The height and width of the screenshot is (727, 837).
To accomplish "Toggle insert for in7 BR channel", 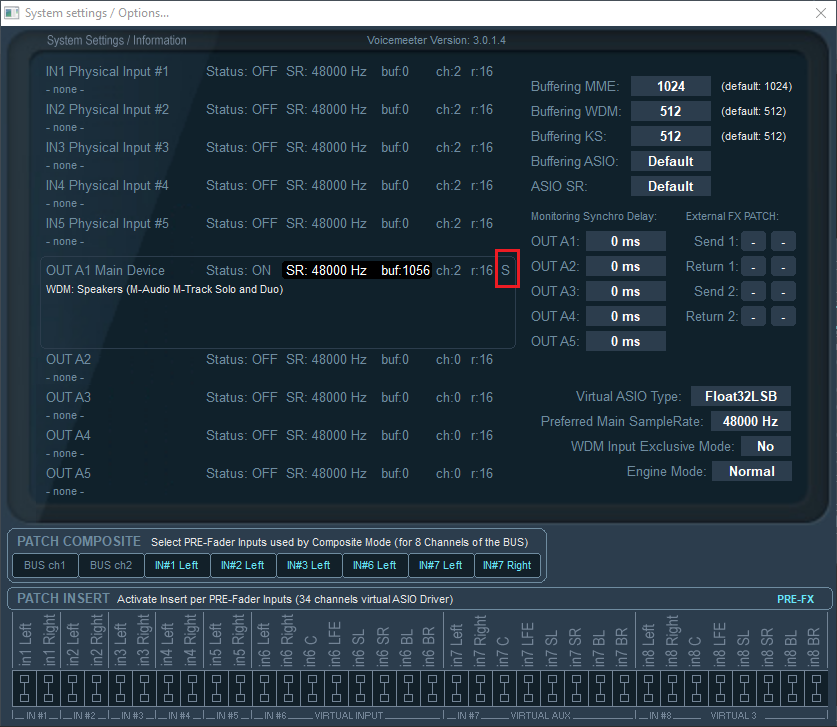I will [622, 686].
